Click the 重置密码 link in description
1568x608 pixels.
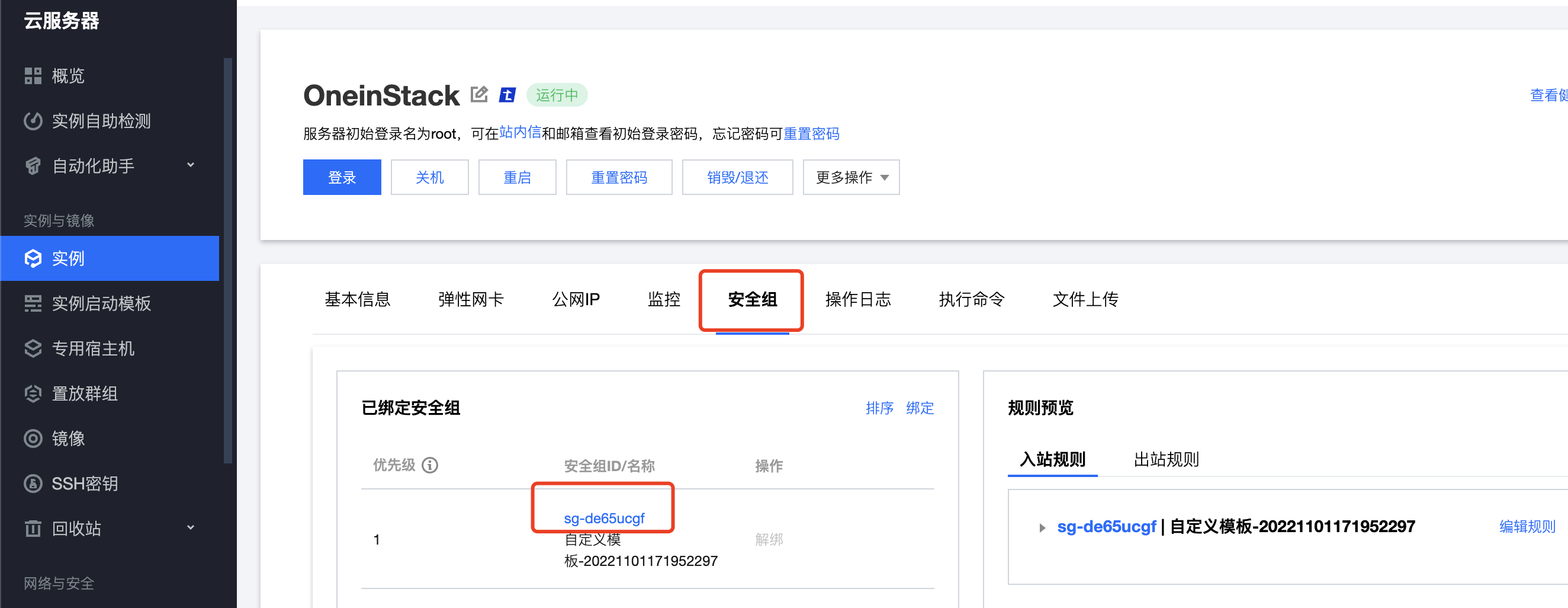click(x=811, y=133)
